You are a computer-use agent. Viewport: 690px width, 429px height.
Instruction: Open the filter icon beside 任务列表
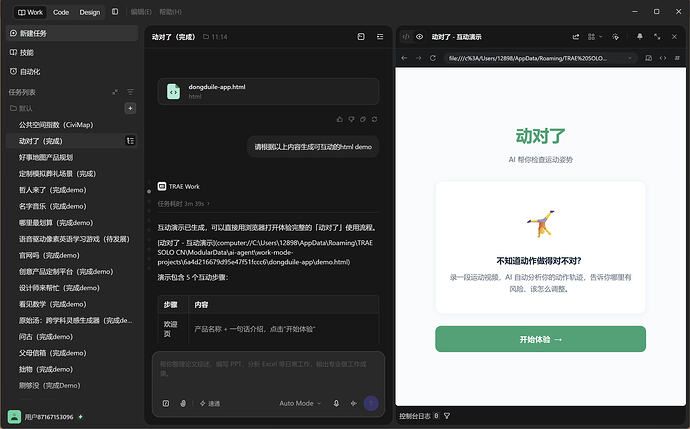coord(130,92)
